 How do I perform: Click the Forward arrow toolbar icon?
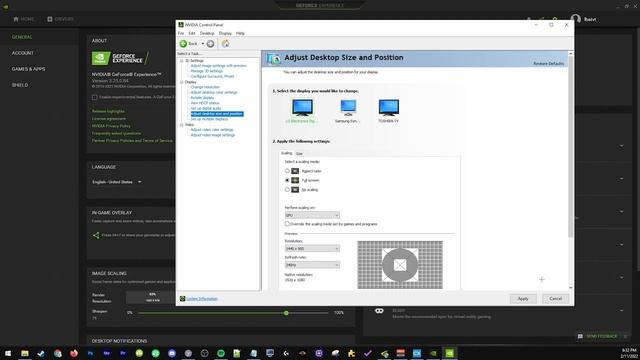click(210, 44)
